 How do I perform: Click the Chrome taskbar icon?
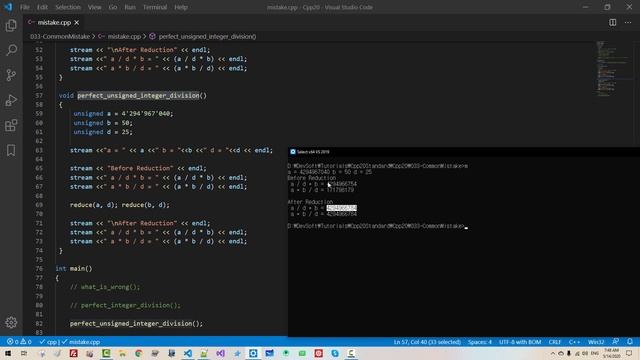(x=138, y=353)
